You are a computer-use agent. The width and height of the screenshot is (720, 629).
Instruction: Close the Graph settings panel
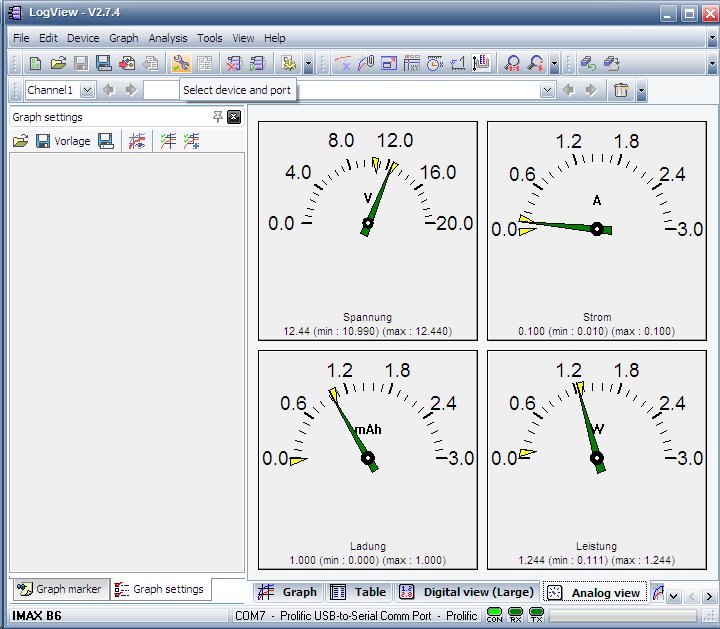[234, 117]
